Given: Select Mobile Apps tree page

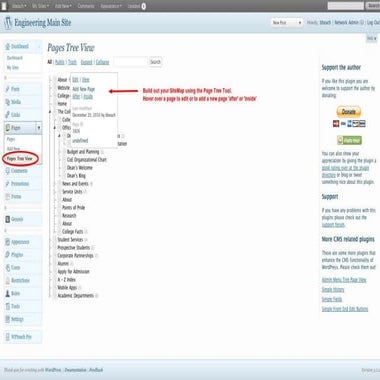Looking at the screenshot, I should click(x=67, y=288).
